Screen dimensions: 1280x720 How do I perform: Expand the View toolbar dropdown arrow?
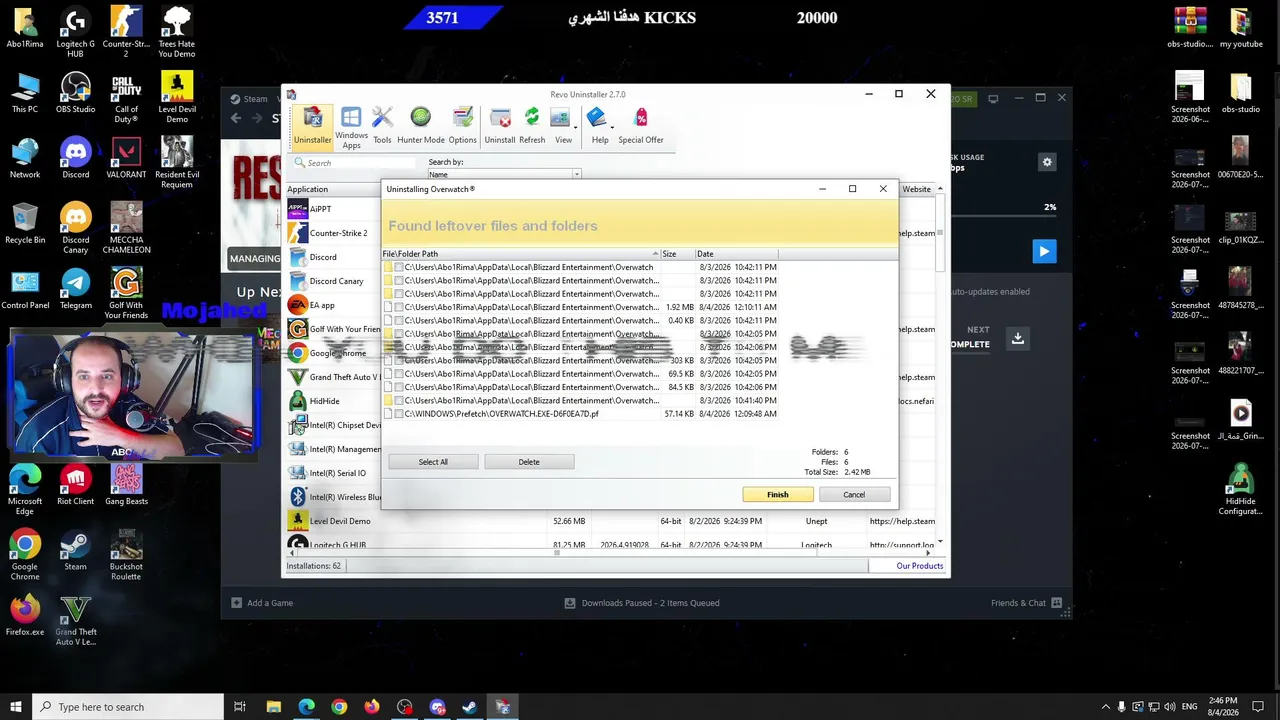[575, 127]
